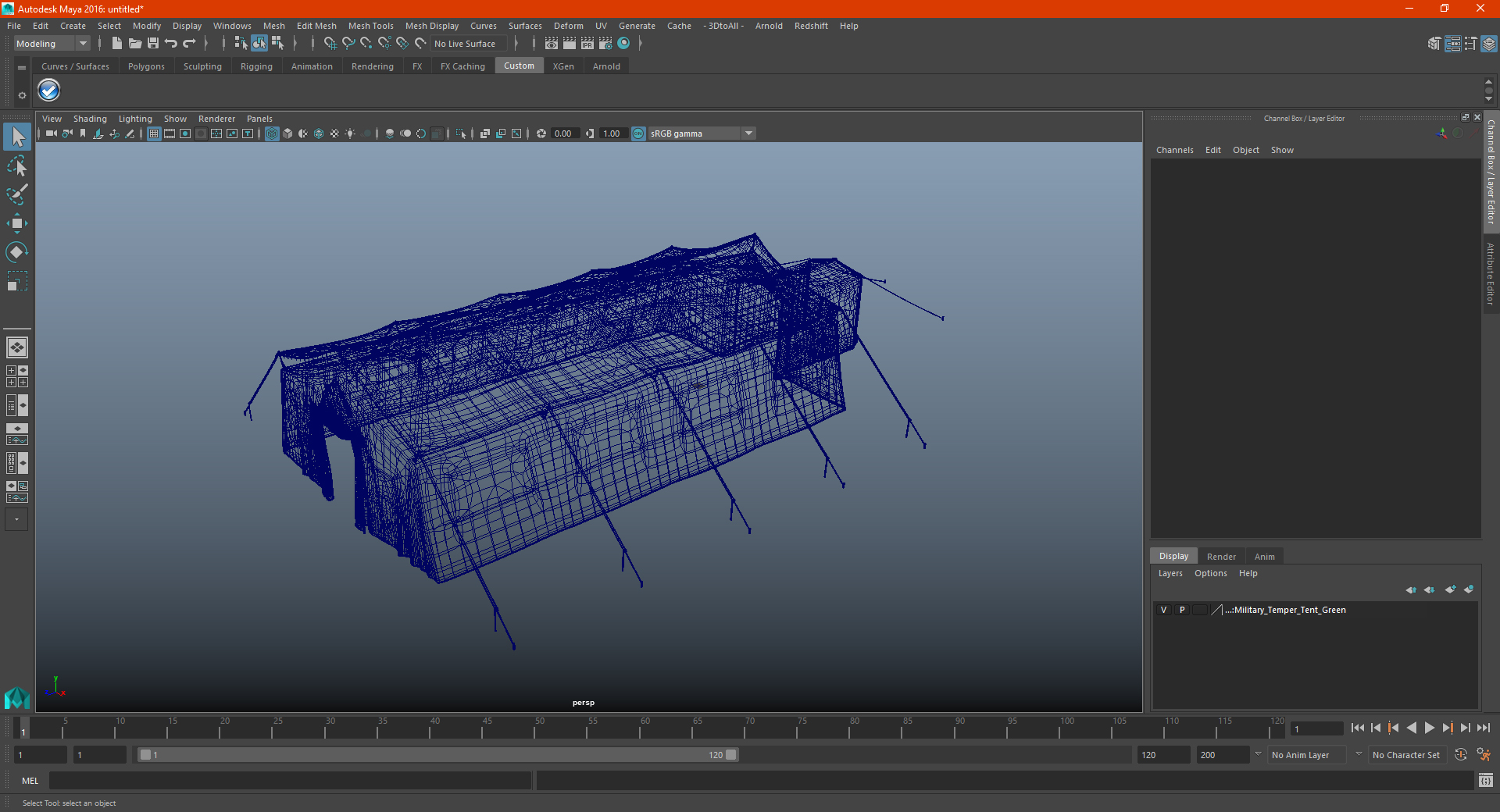Screen dimensions: 1500x812
Task: Toggle playback P box on tent layer
Action: [x=1182, y=610]
